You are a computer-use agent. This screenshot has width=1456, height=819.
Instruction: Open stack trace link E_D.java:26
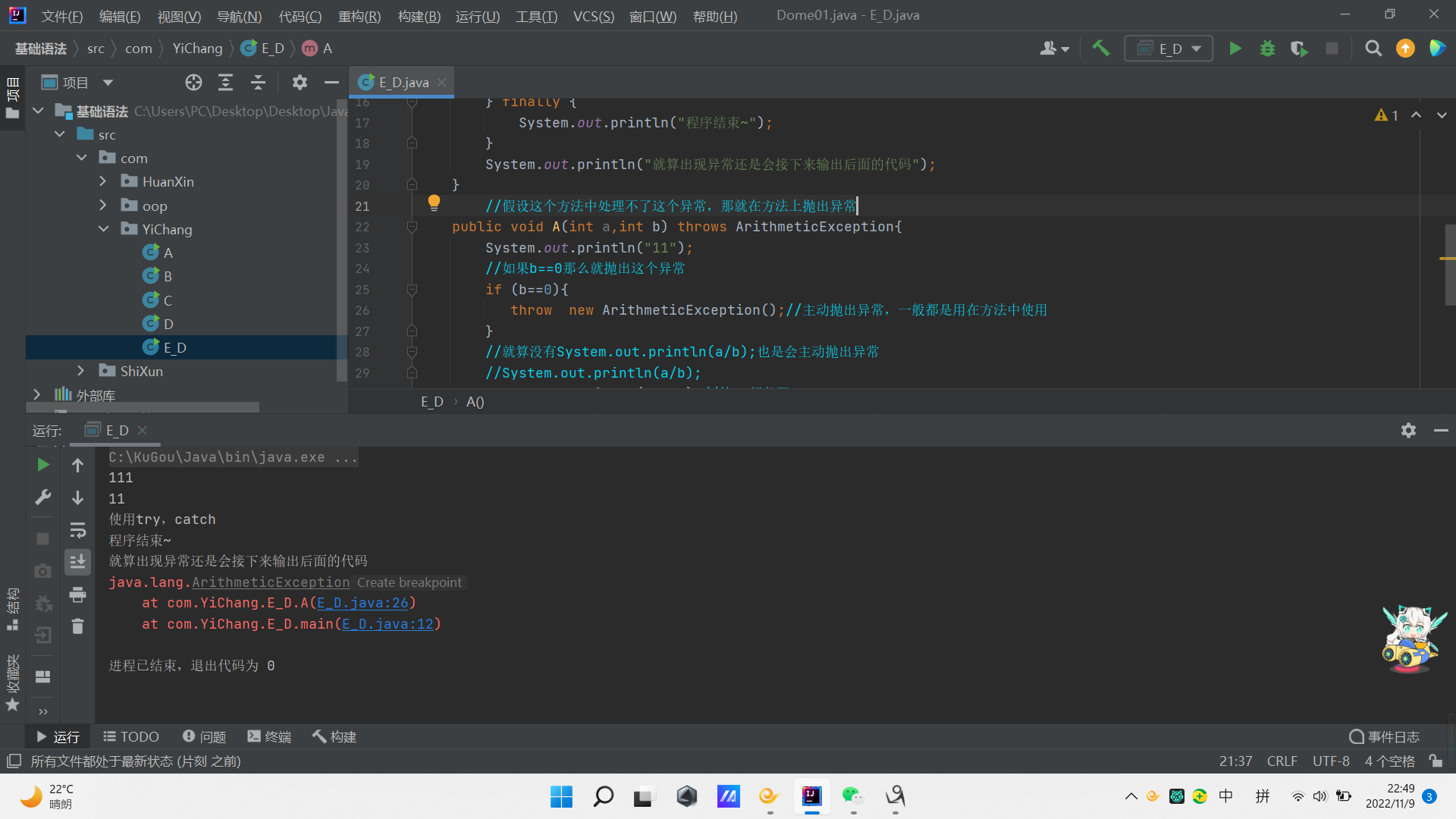[x=362, y=603]
